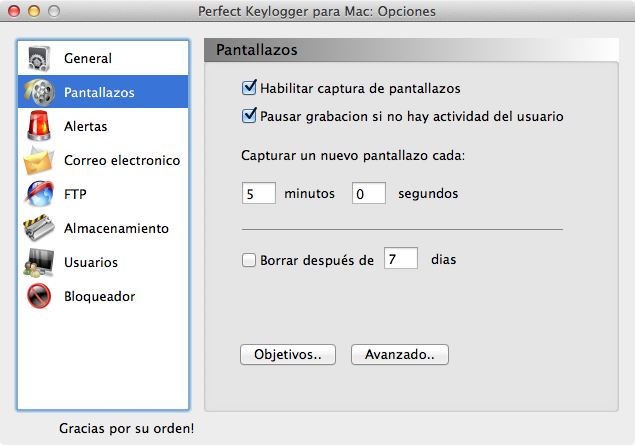The width and height of the screenshot is (635, 445).
Task: Click the Almacenamiento drive icon
Action: [39, 228]
